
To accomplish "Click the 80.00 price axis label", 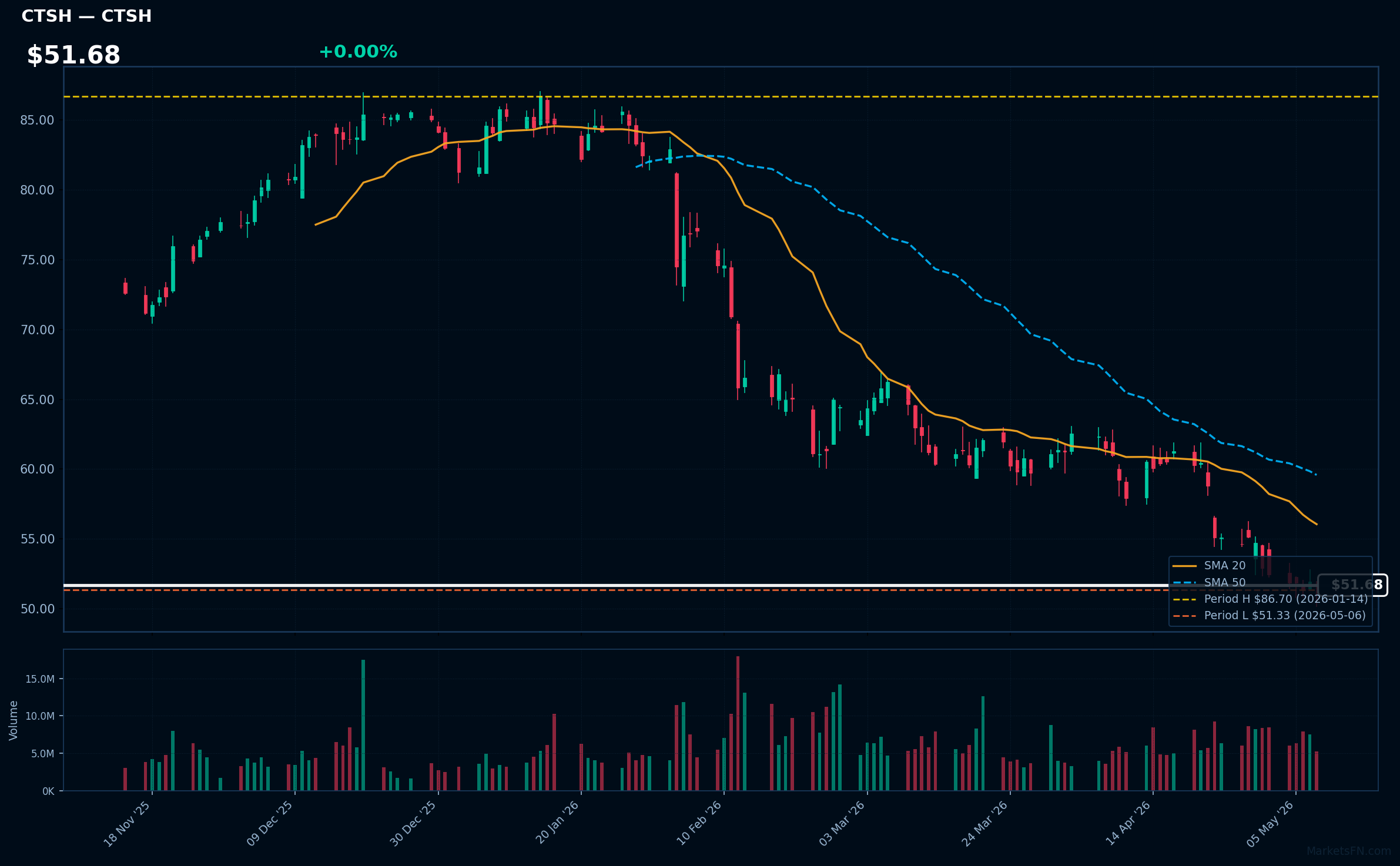I will (x=37, y=190).
